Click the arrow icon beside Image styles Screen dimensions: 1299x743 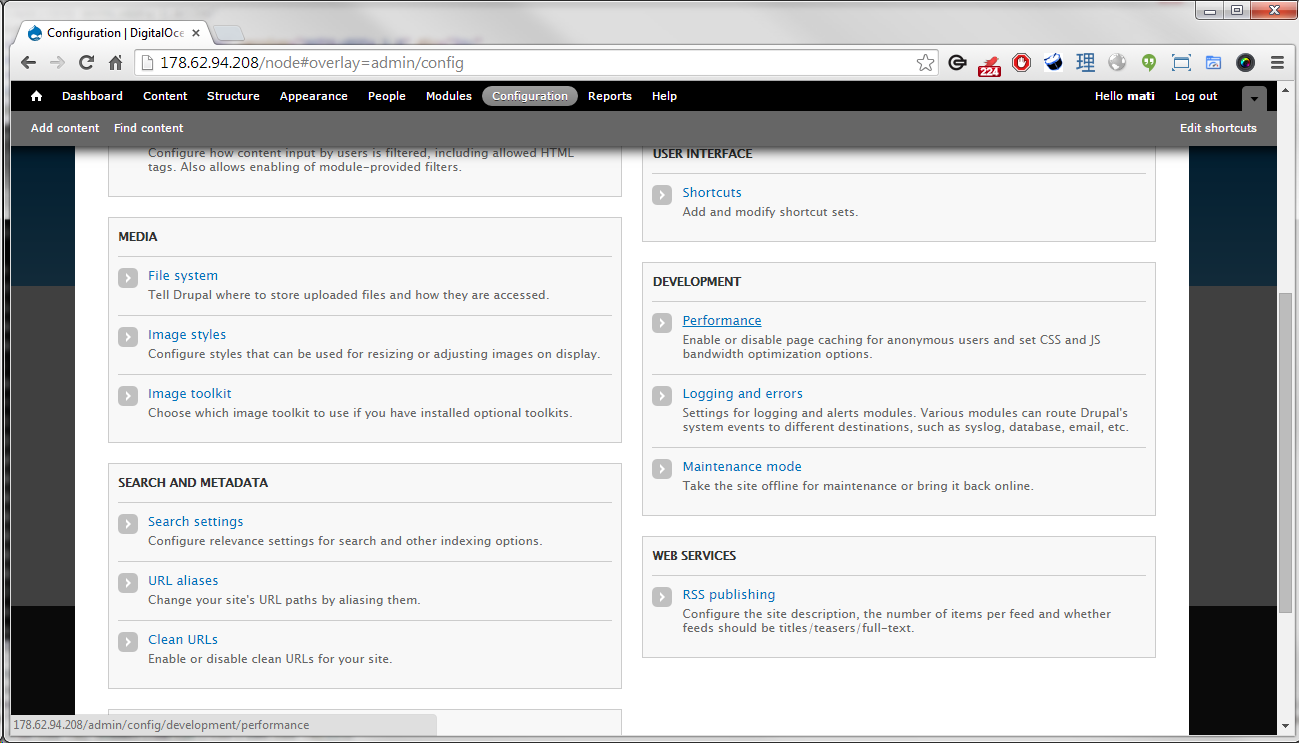tap(128, 337)
